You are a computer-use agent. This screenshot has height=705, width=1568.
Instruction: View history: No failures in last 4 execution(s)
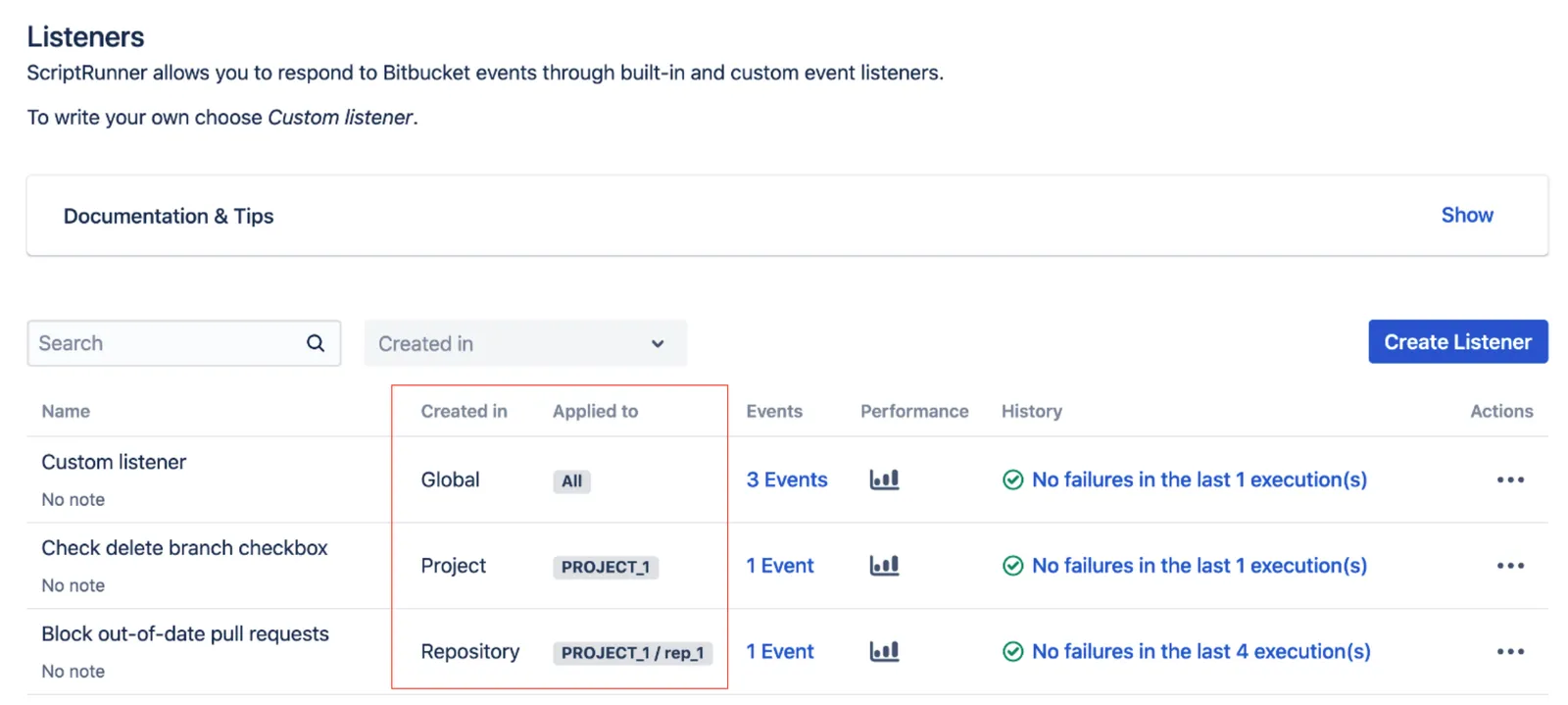coord(1201,652)
